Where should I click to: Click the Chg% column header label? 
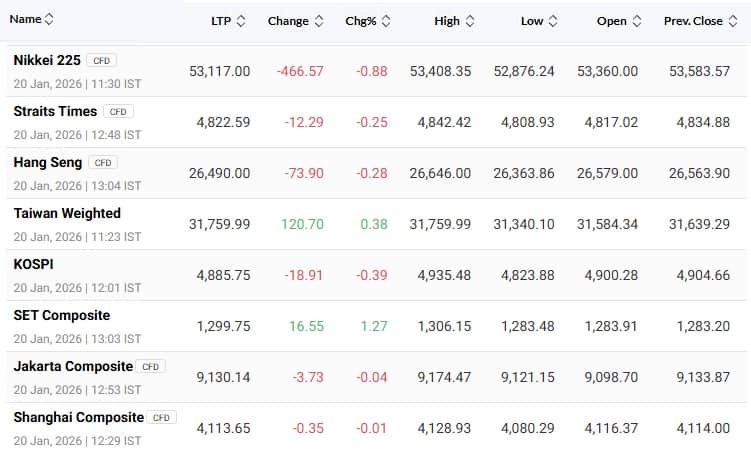361,21
